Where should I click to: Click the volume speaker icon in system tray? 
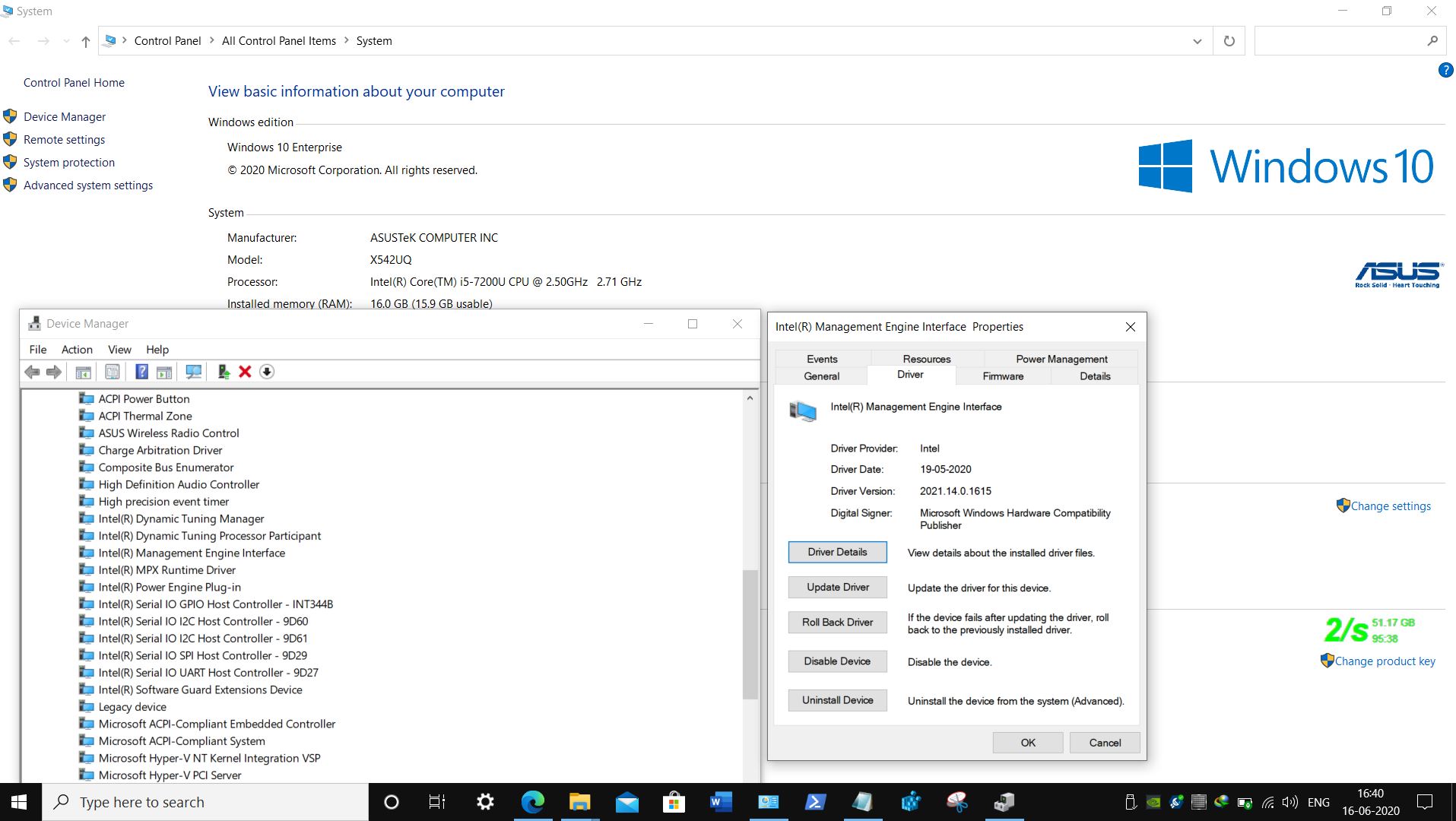[1289, 802]
